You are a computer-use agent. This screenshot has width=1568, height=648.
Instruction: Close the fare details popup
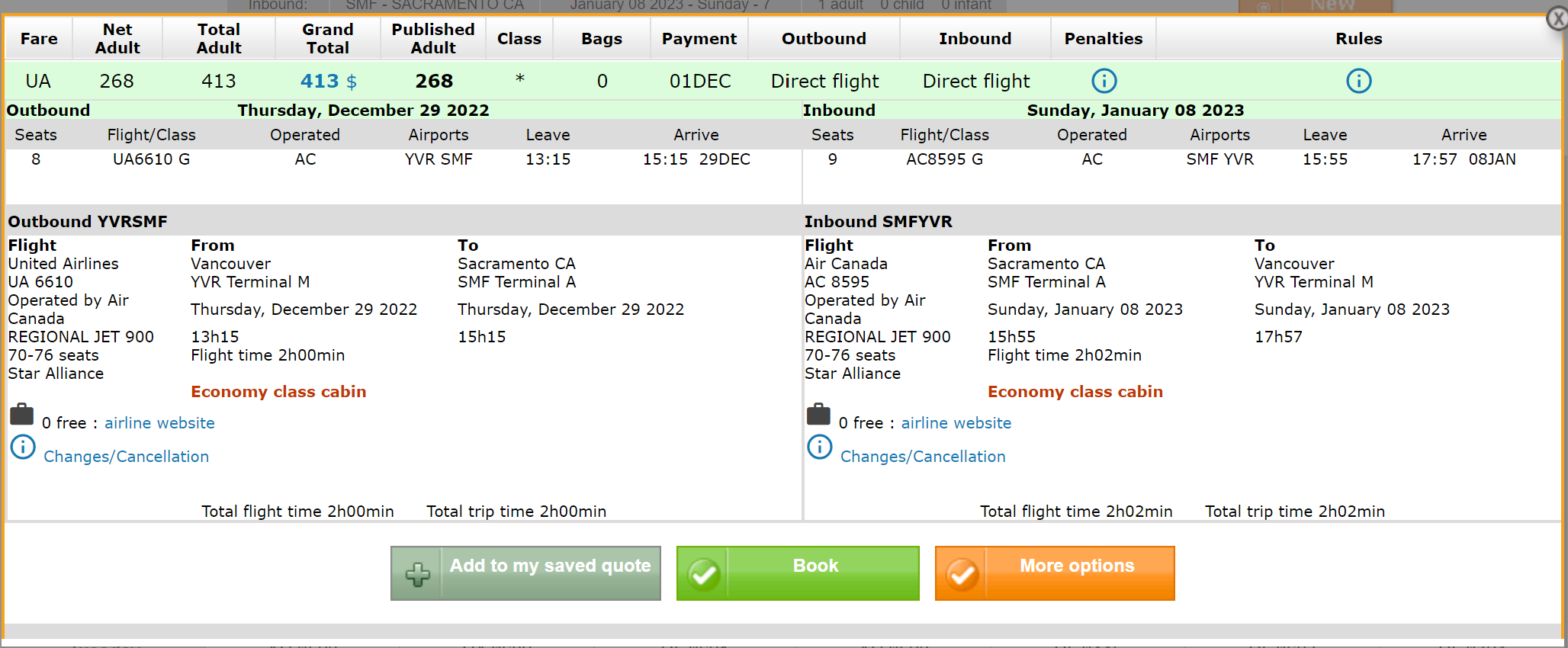coord(1557,18)
